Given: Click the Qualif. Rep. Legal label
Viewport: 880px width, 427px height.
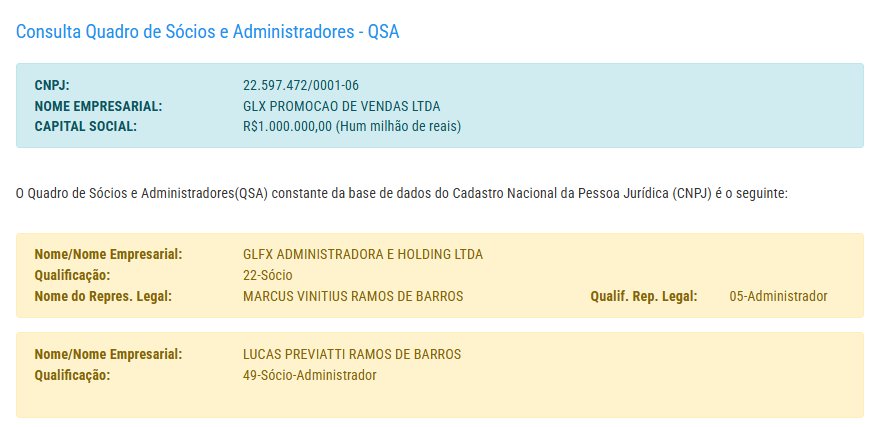Looking at the screenshot, I should [643, 296].
